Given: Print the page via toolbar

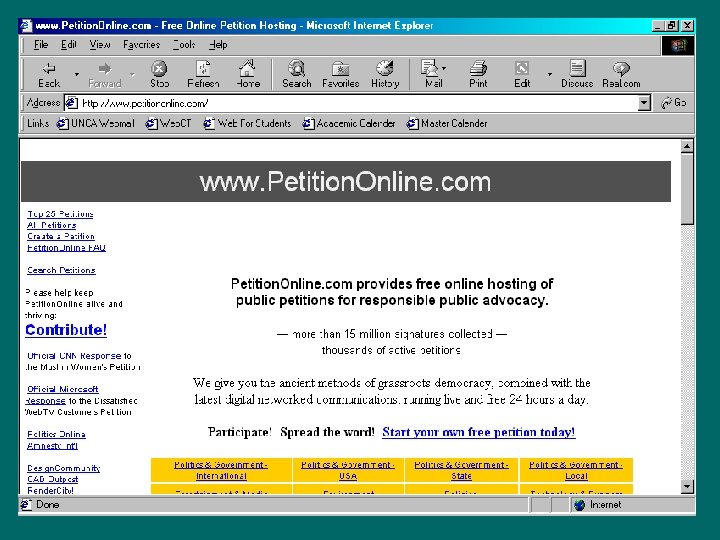Looking at the screenshot, I should click(478, 74).
